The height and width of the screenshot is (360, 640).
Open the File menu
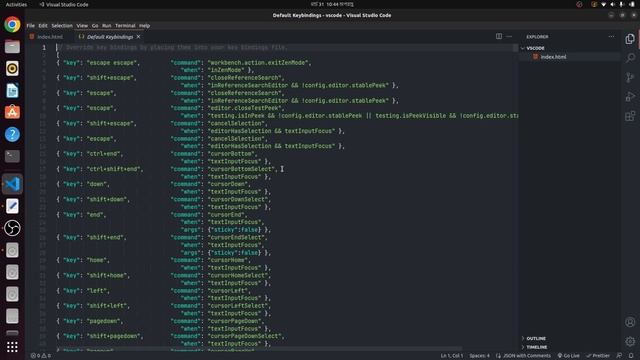31,25
